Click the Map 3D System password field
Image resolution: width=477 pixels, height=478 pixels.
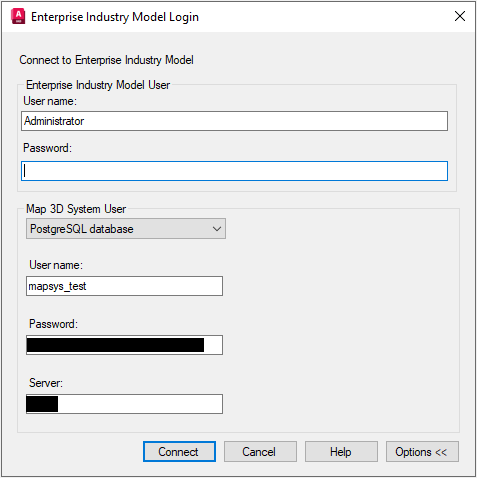coord(124,345)
